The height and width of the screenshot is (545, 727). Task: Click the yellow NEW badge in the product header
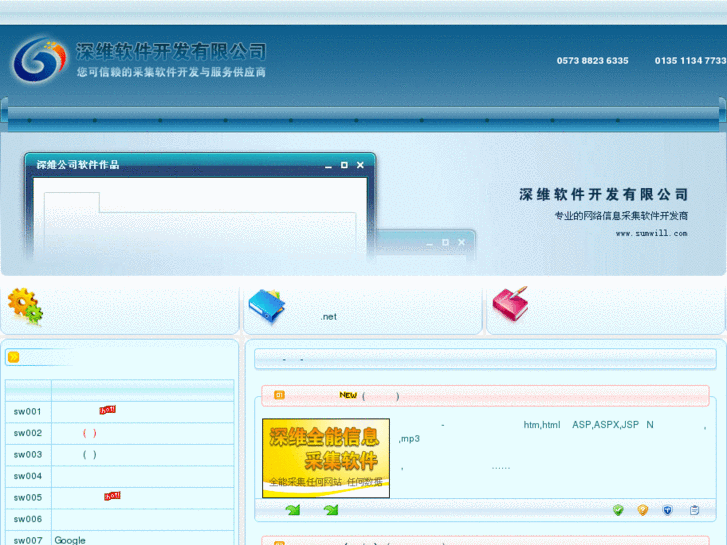coord(348,395)
